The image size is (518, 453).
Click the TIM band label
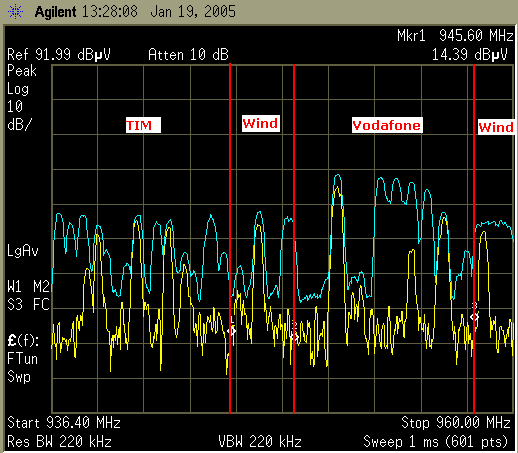[143, 125]
